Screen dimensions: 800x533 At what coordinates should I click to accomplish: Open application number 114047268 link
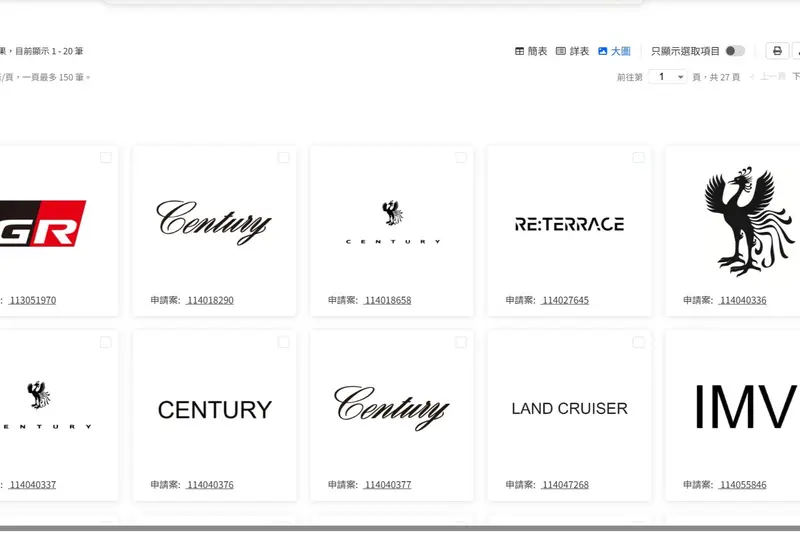point(565,485)
